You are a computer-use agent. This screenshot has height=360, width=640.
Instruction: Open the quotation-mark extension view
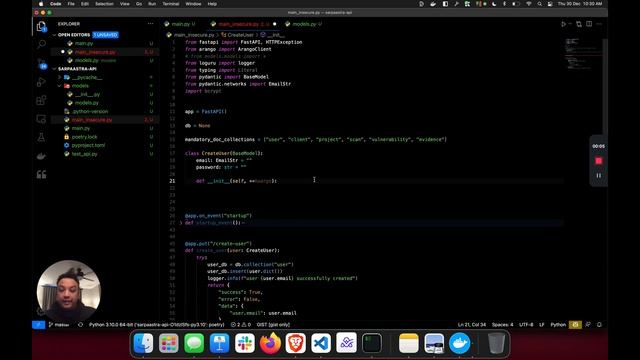coord(41,174)
